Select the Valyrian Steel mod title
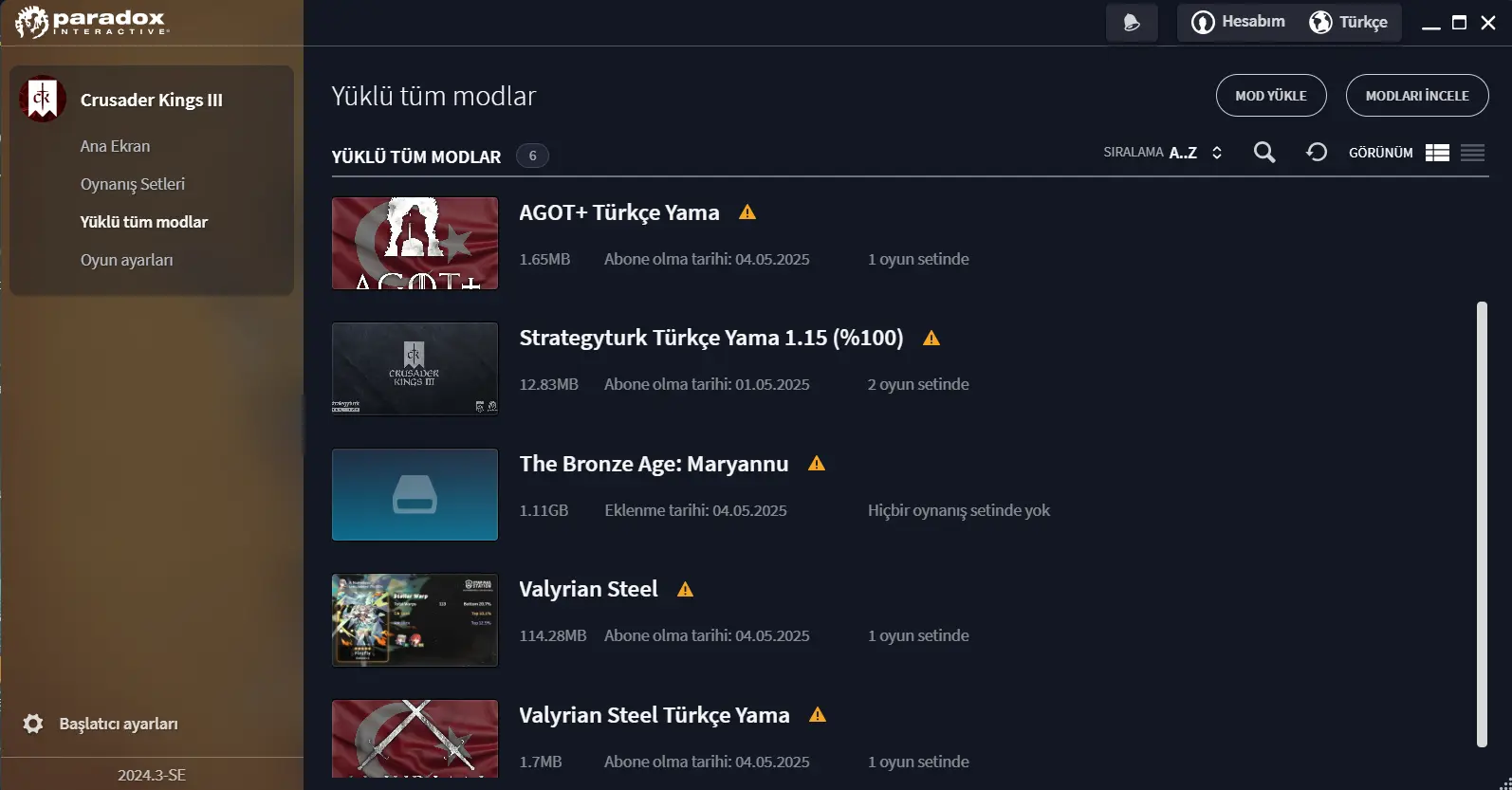 click(x=588, y=589)
